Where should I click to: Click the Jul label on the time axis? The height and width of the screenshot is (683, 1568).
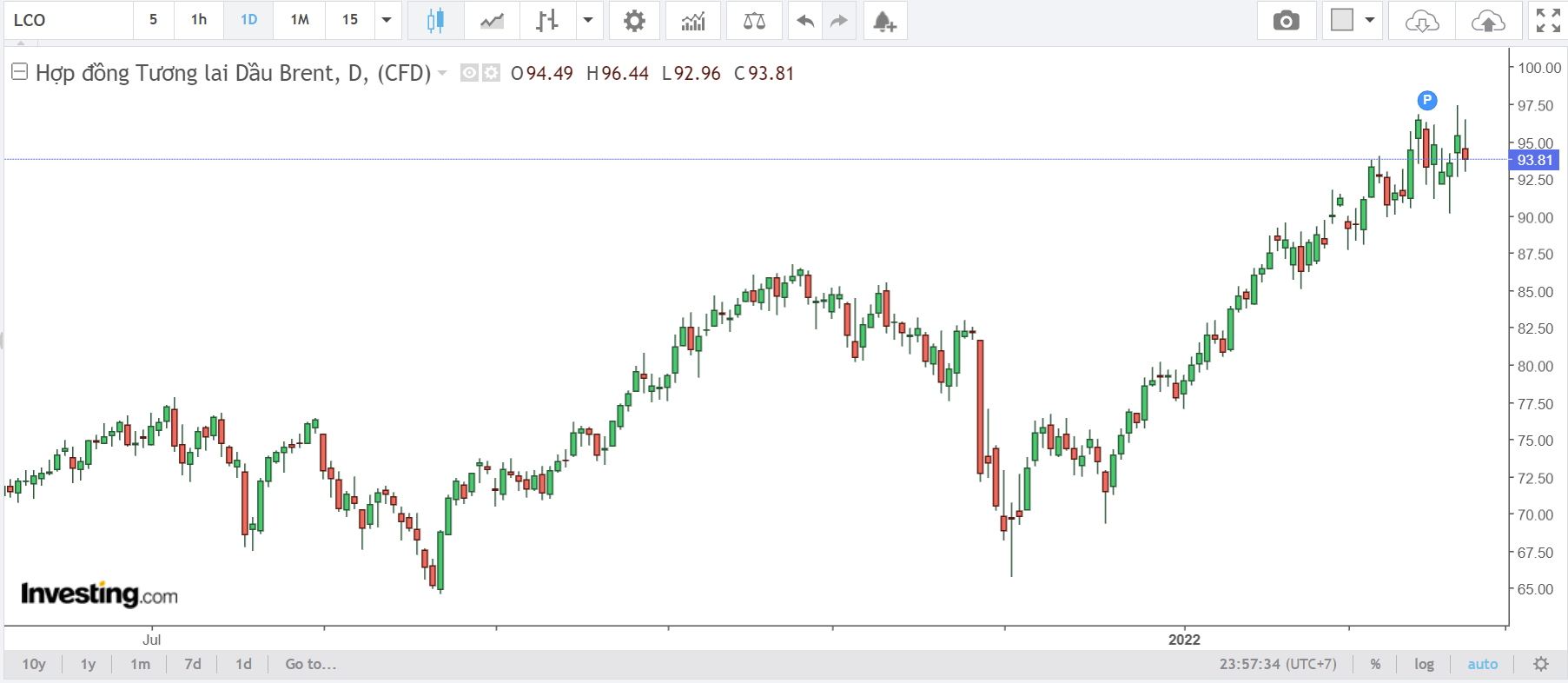click(x=151, y=640)
